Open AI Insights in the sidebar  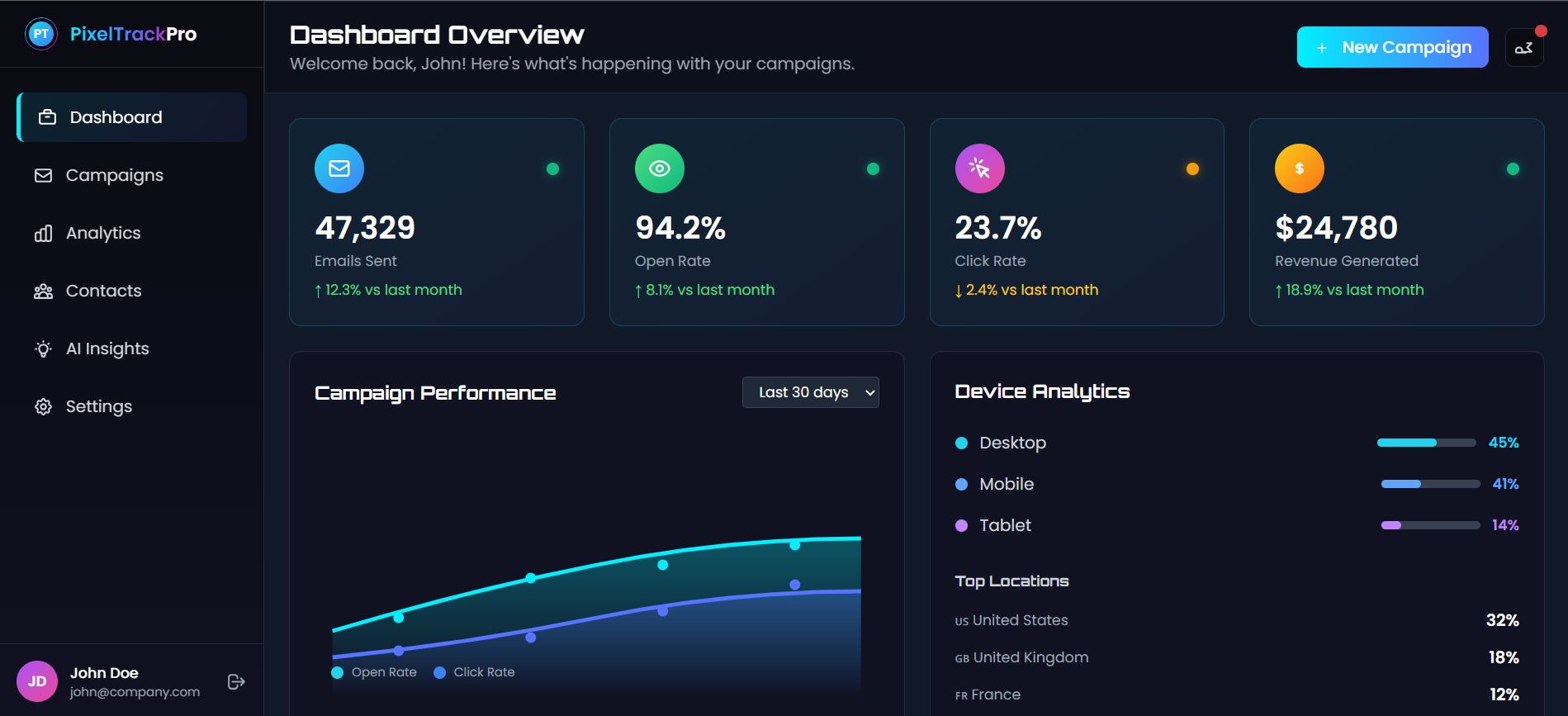107,349
